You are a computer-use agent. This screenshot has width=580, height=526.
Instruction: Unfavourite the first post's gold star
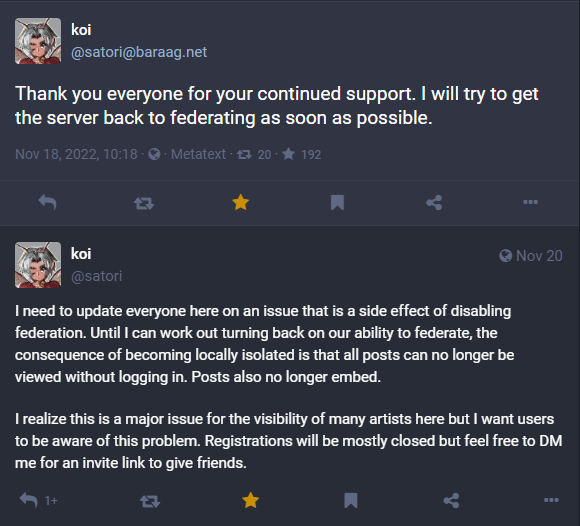coord(240,202)
